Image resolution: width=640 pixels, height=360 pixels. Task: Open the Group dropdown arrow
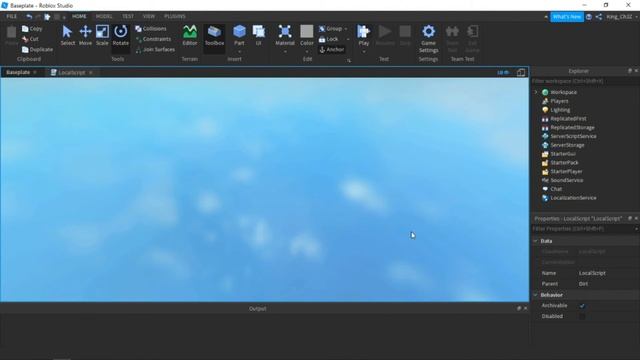pos(346,29)
